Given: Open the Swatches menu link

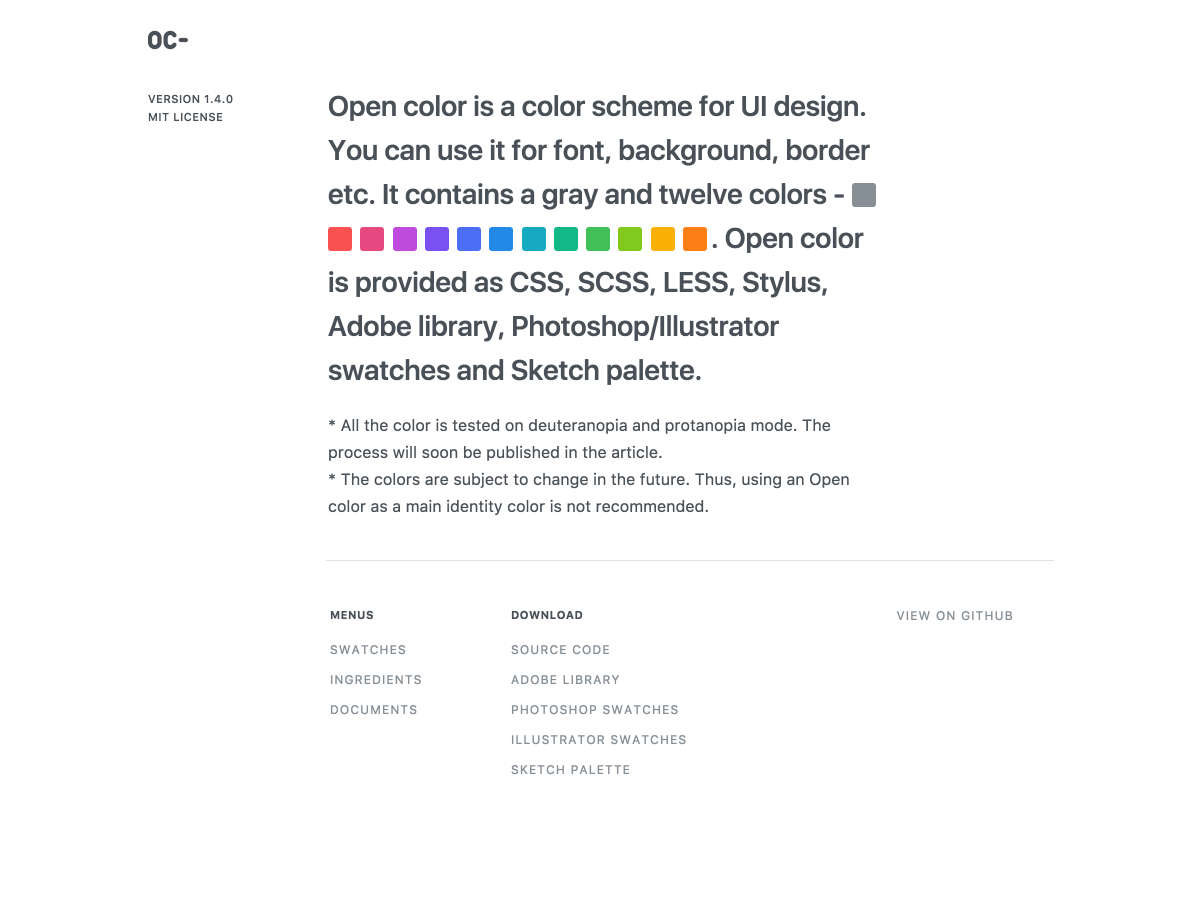Looking at the screenshot, I should coord(368,650).
